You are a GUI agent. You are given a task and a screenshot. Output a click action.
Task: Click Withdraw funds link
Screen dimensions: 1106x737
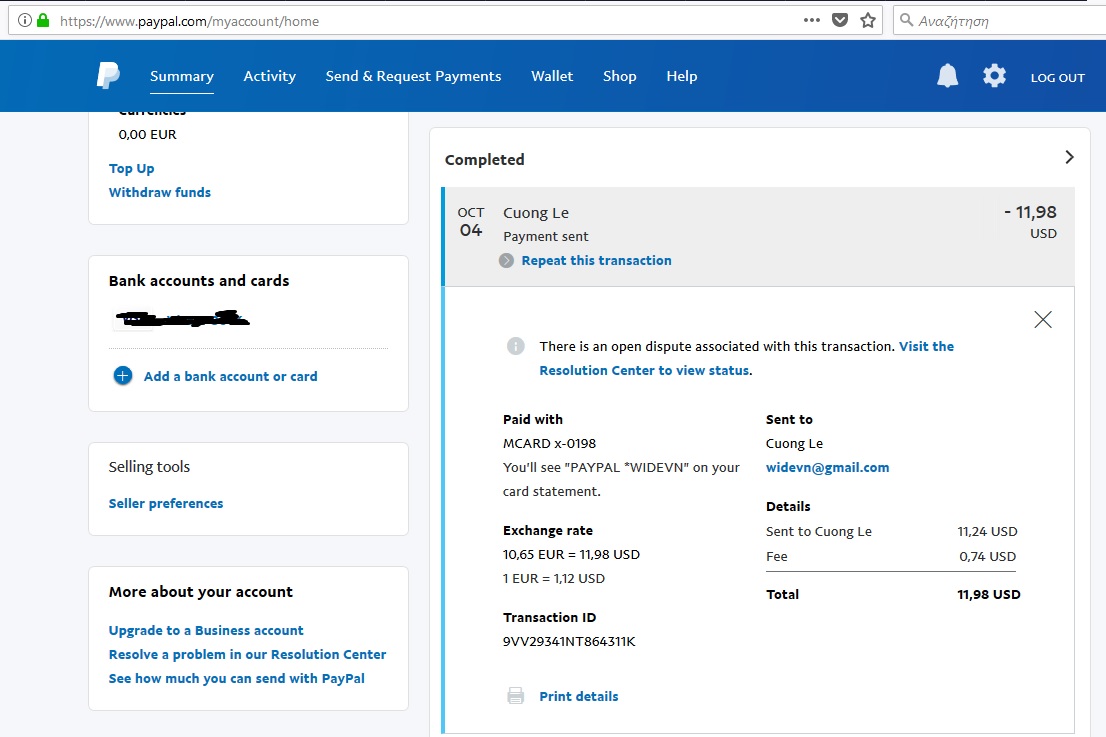point(159,193)
